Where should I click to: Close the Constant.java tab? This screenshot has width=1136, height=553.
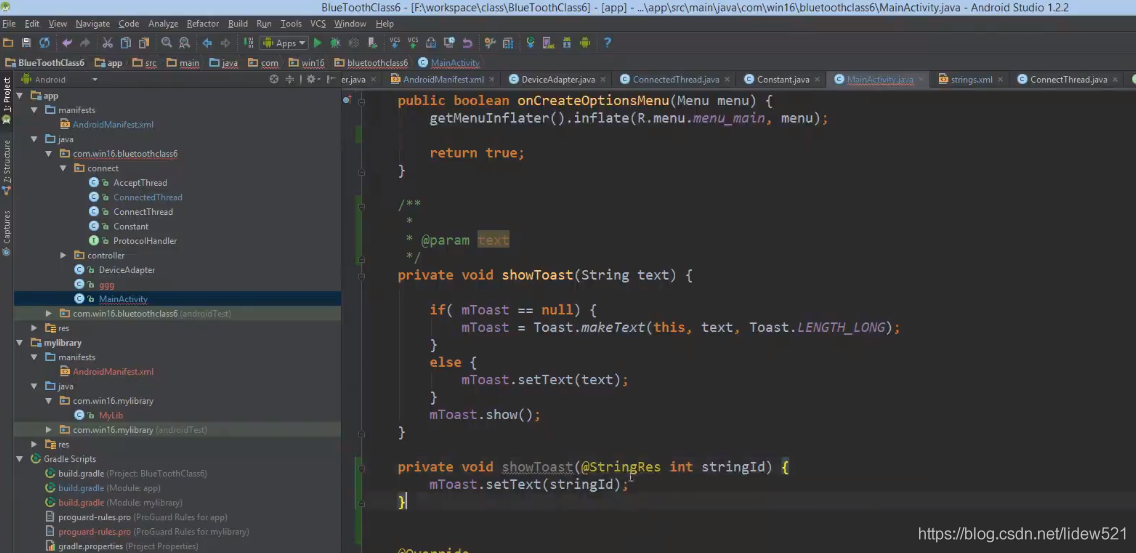point(817,80)
